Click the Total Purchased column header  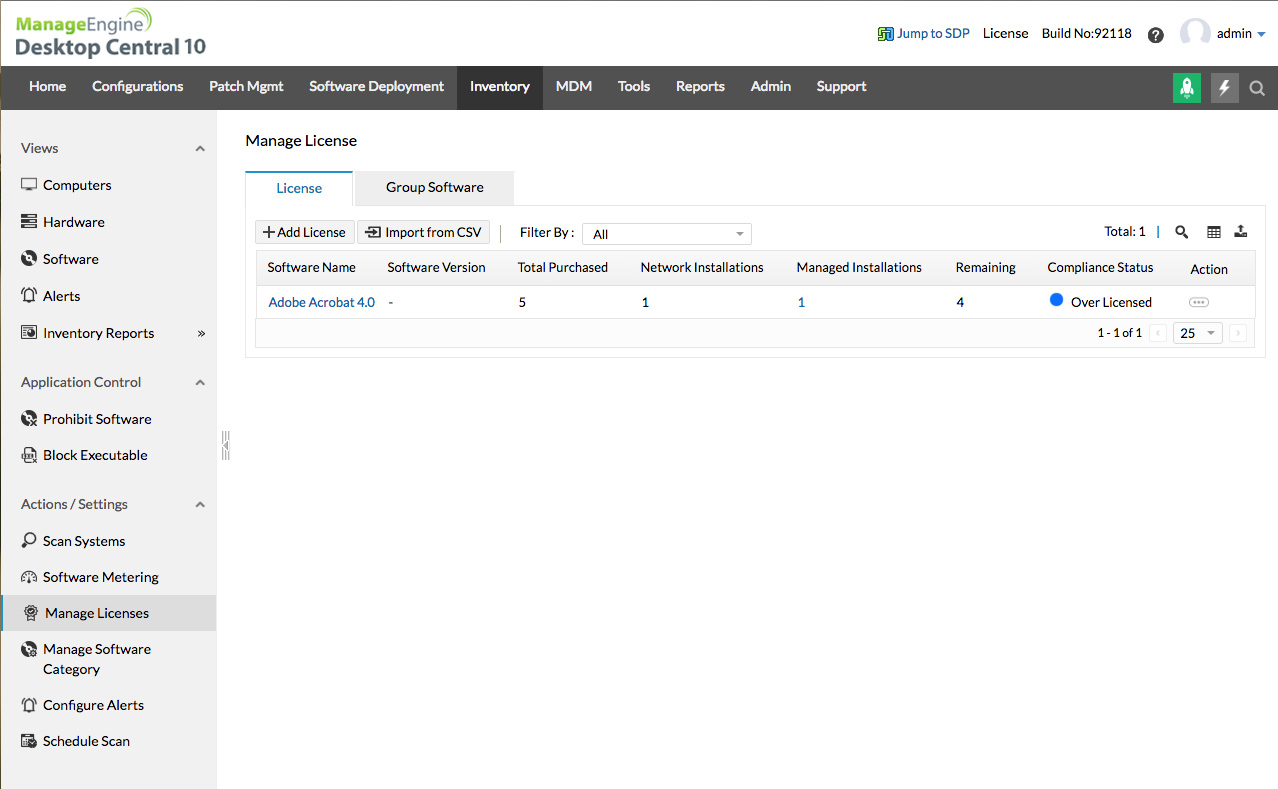pos(563,267)
